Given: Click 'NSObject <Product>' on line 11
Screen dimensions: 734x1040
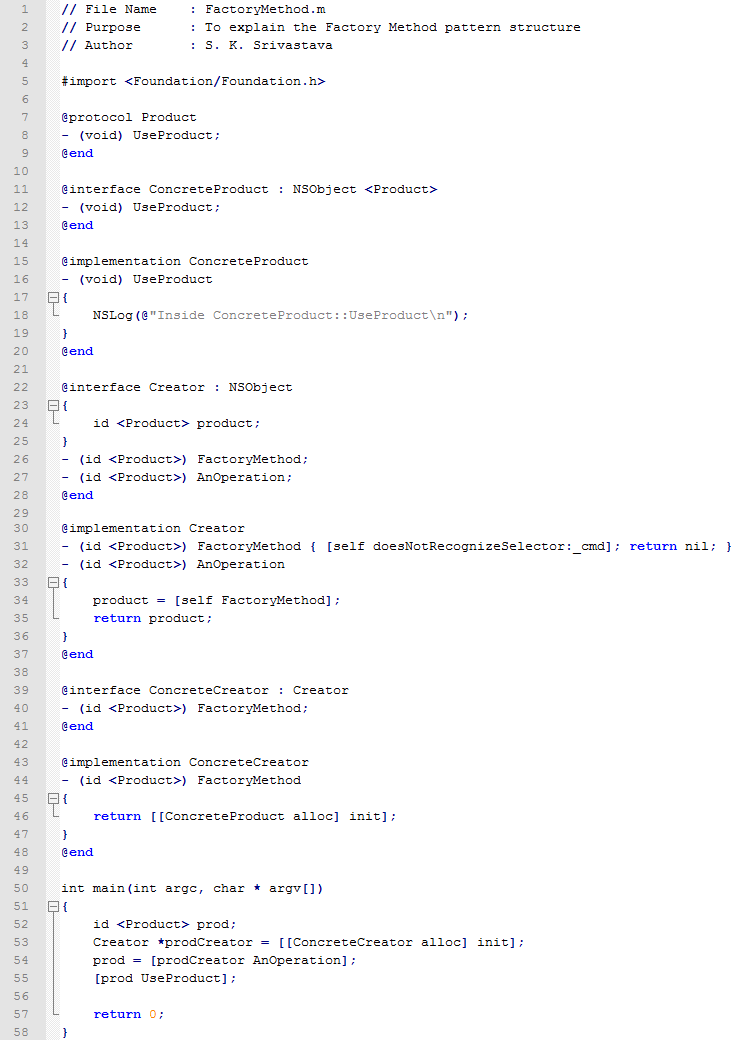Looking at the screenshot, I should pos(365,189).
